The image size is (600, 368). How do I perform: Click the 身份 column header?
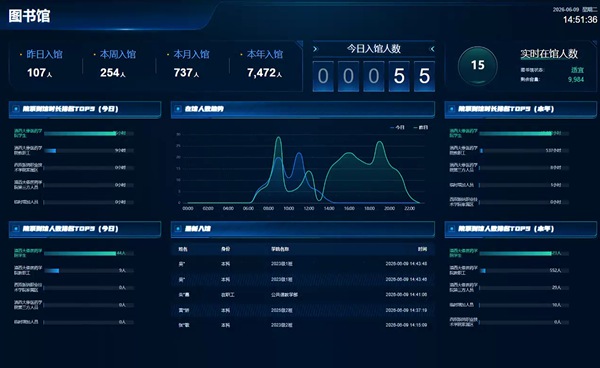pyautogui.click(x=225, y=249)
